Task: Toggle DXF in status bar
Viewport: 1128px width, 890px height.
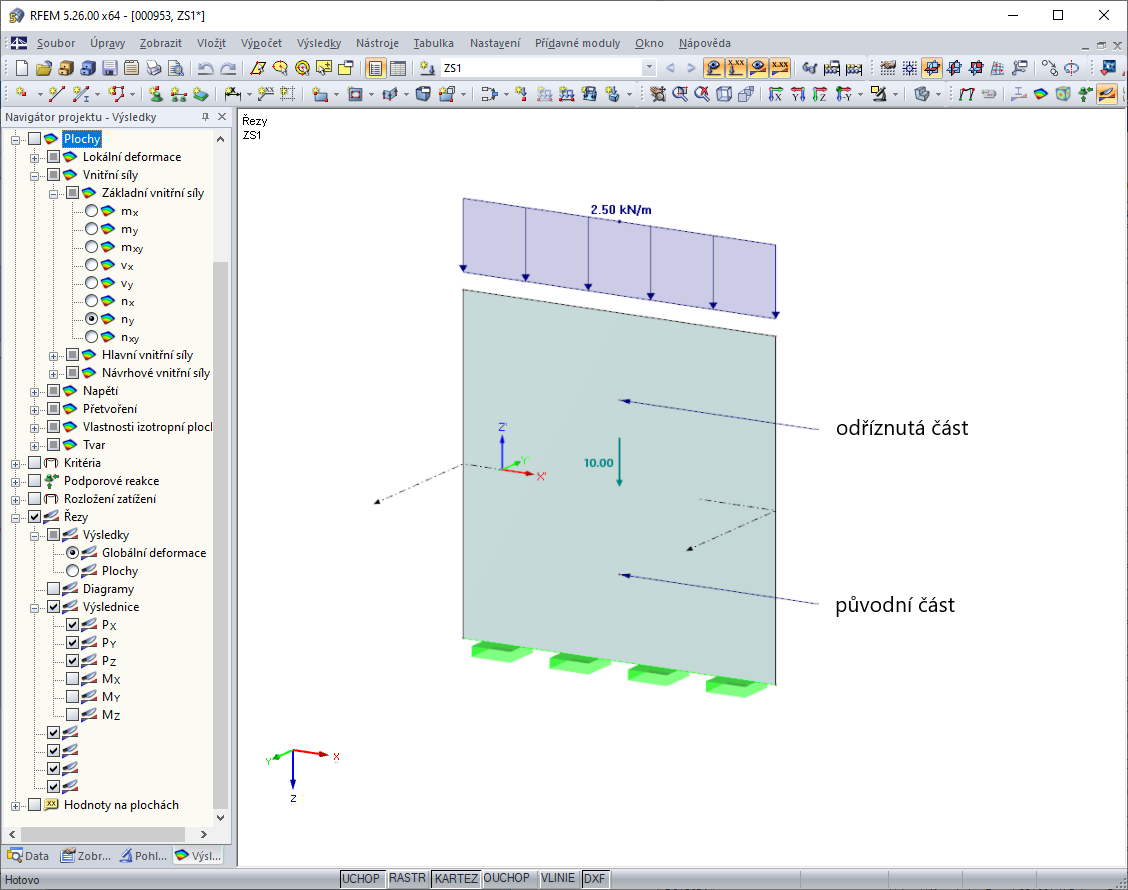Action: point(594,878)
